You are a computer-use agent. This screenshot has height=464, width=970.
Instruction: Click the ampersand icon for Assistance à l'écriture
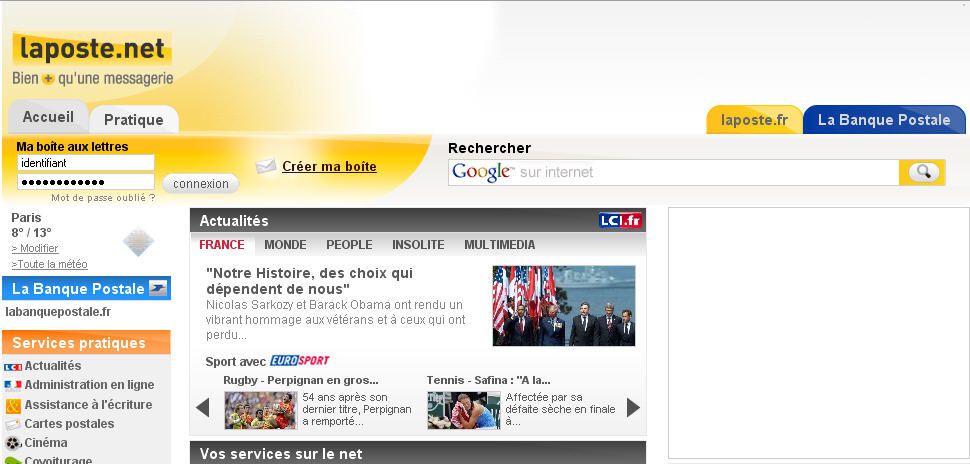coord(13,406)
